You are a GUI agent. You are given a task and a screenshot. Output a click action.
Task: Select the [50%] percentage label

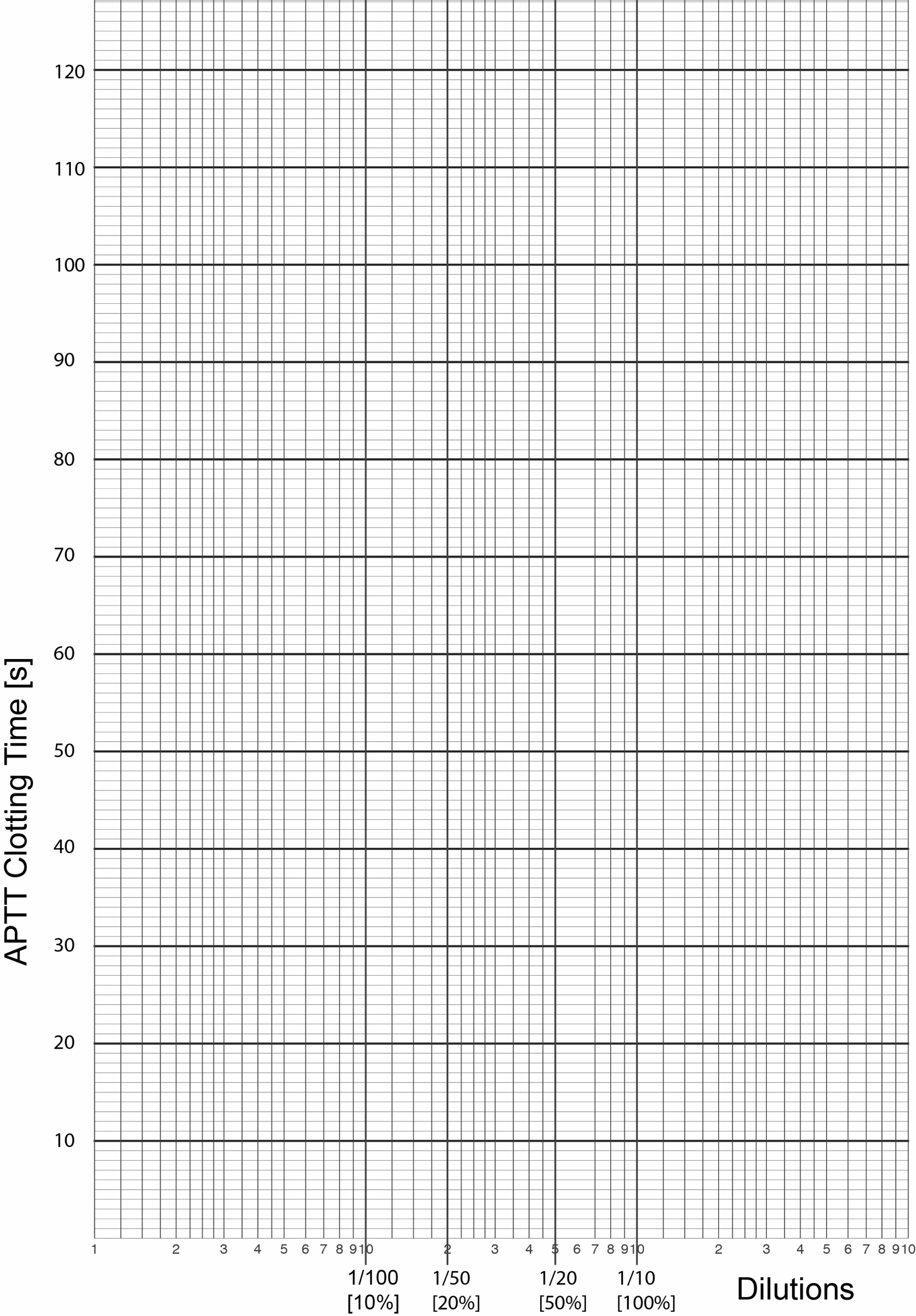point(562,1303)
